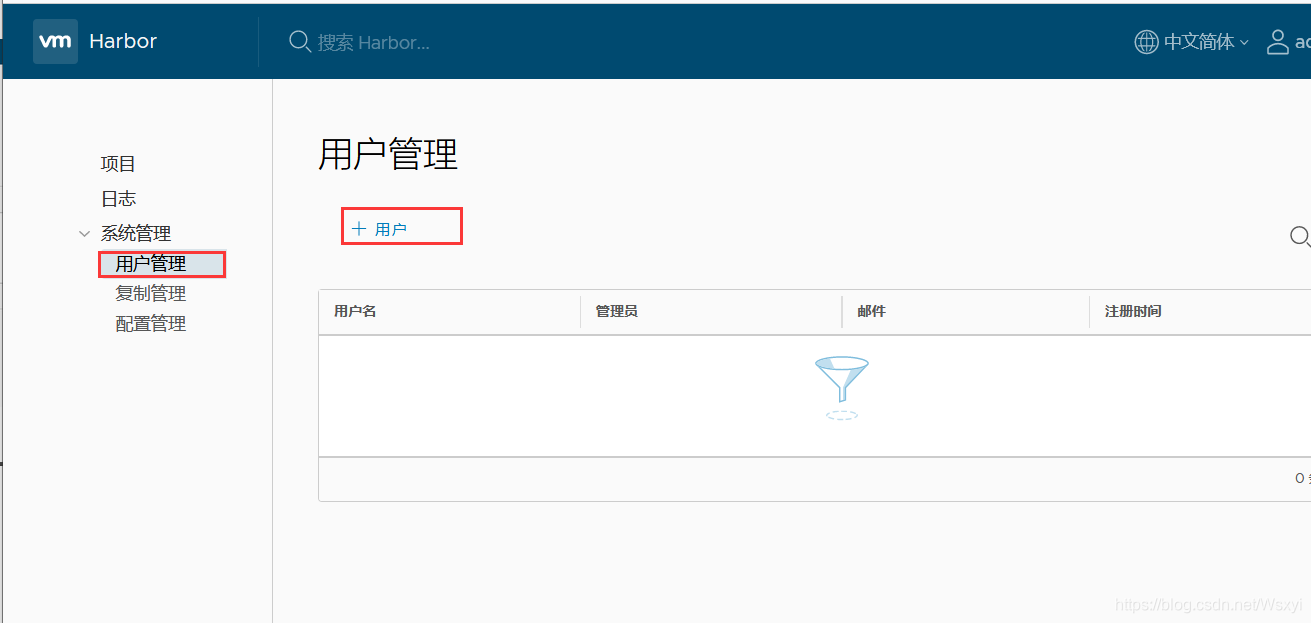The image size is (1311, 623).
Task: Click the globe language icon
Action: pyautogui.click(x=1146, y=42)
